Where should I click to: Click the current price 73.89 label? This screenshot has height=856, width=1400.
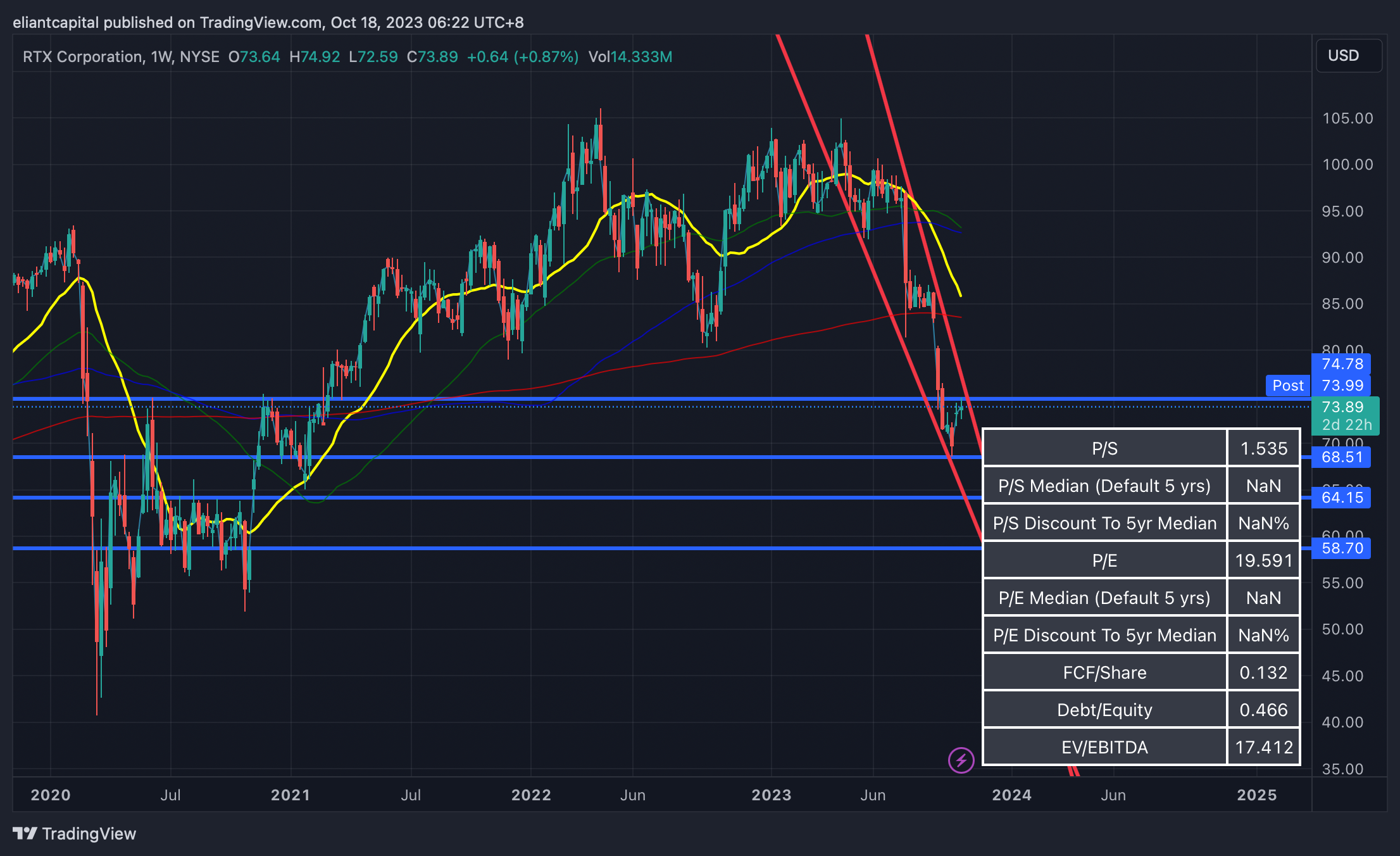click(x=1344, y=407)
